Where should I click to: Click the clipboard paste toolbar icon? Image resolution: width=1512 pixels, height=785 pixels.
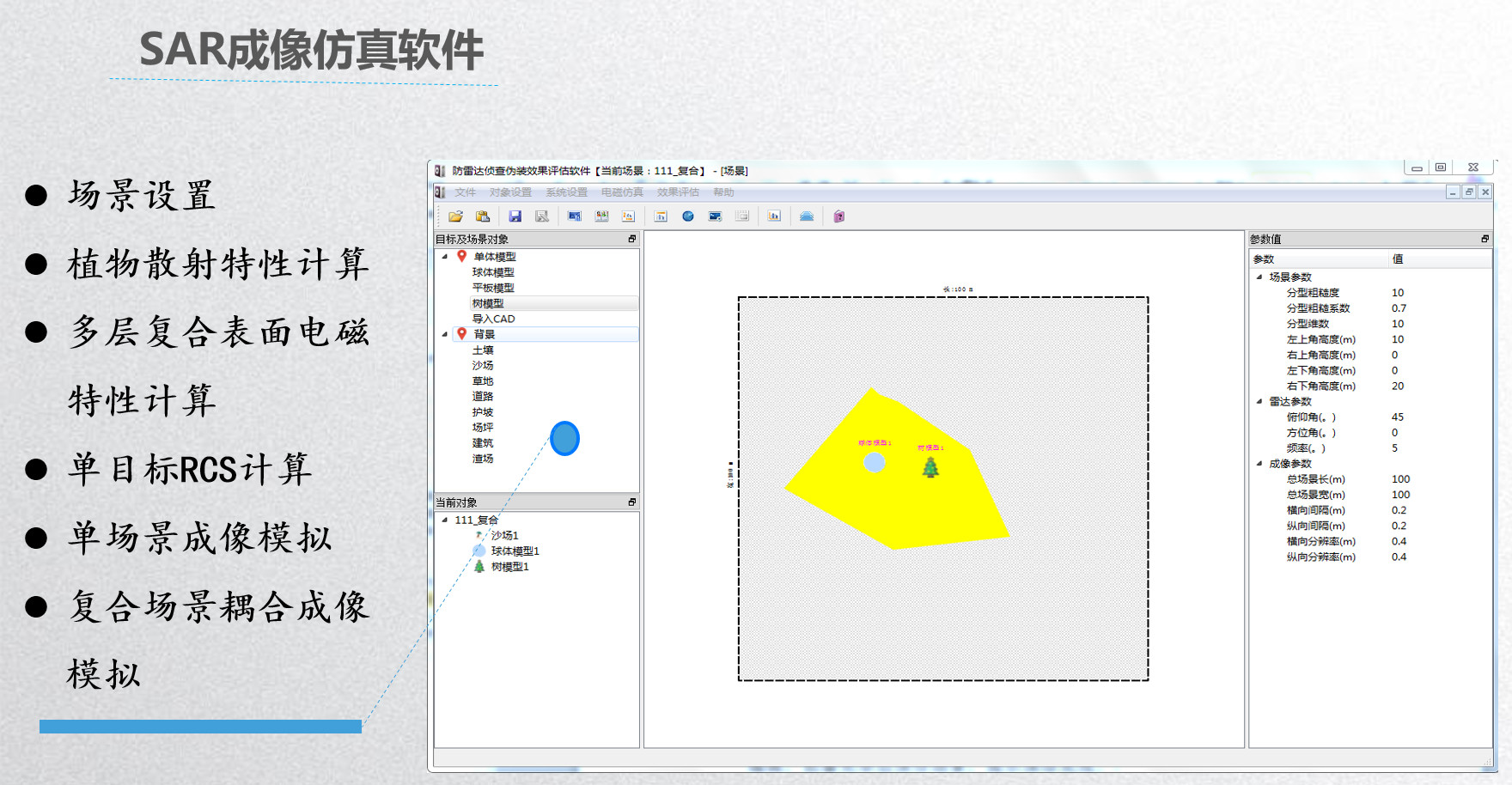tap(483, 216)
